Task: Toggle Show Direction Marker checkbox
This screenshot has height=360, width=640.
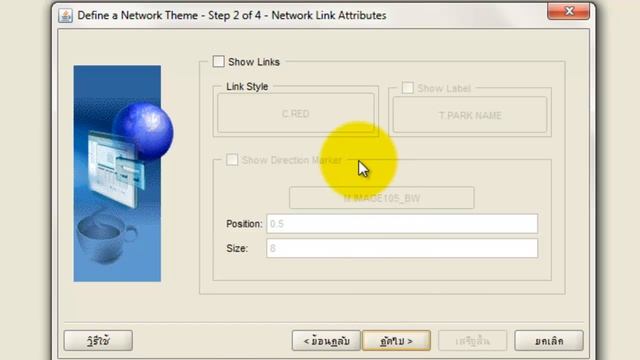Action: pos(232,160)
